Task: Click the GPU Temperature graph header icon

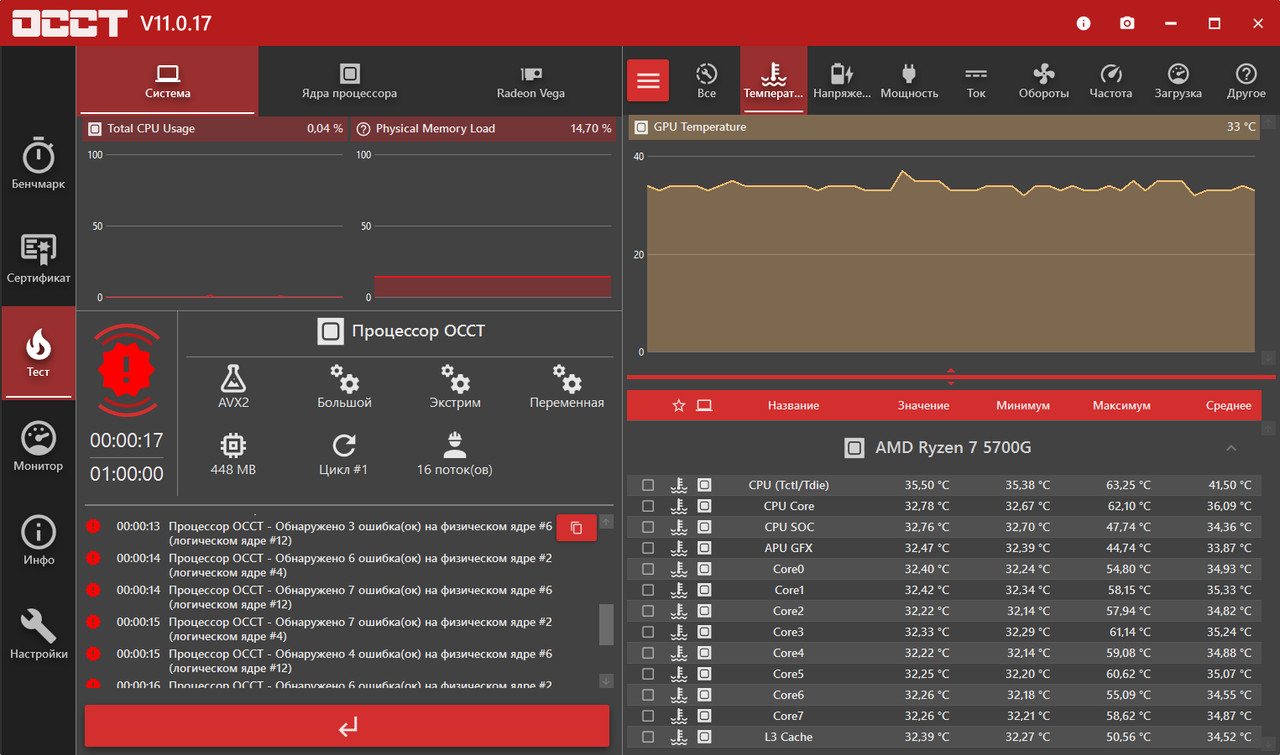Action: (x=640, y=127)
